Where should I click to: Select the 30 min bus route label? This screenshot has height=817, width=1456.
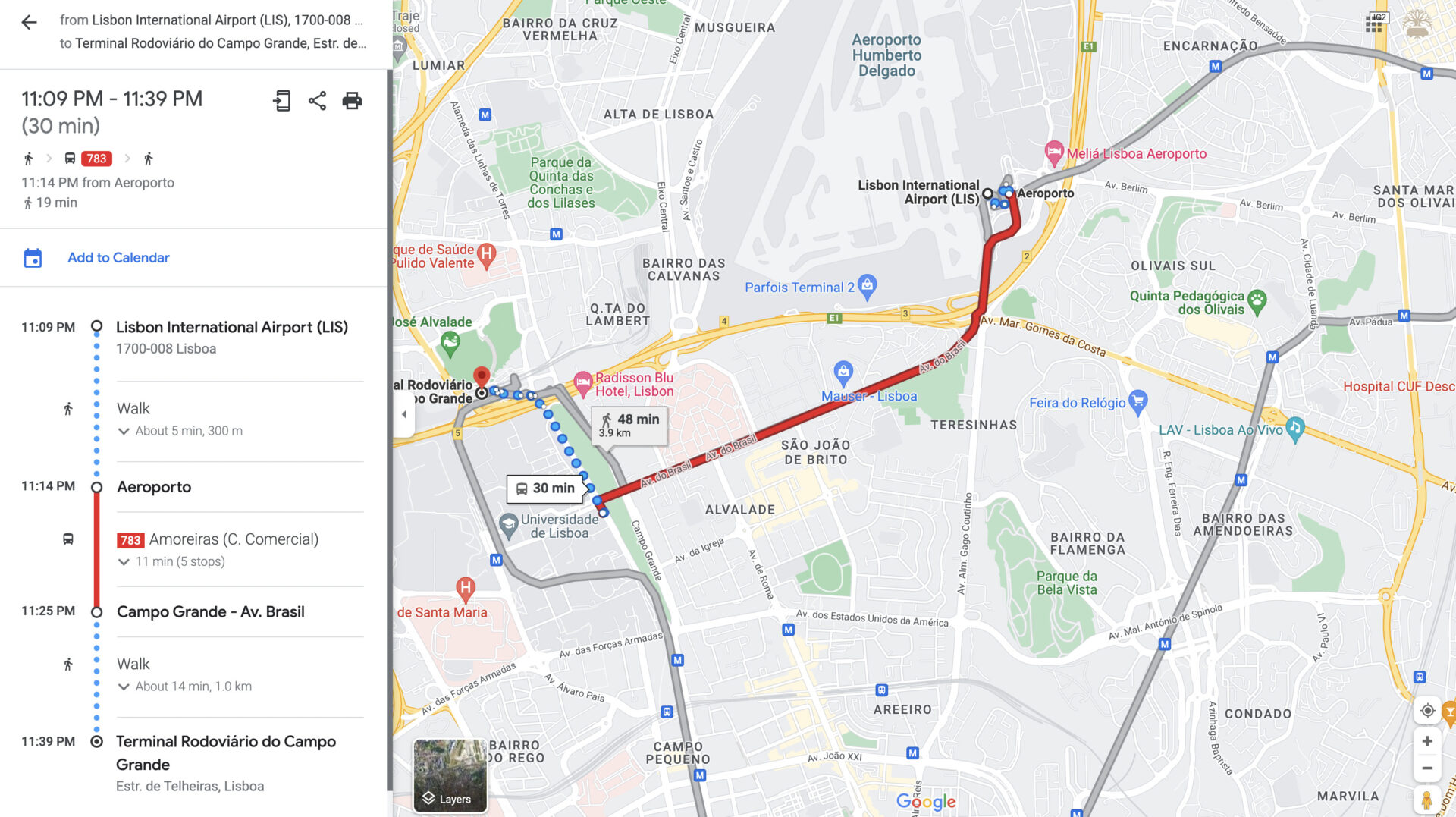click(545, 489)
